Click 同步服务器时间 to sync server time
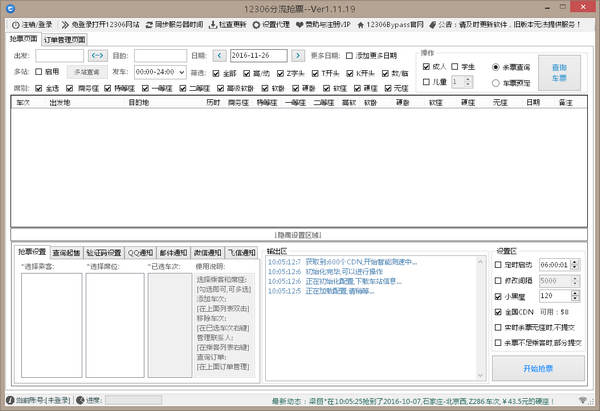600x411 pixels. [183, 23]
